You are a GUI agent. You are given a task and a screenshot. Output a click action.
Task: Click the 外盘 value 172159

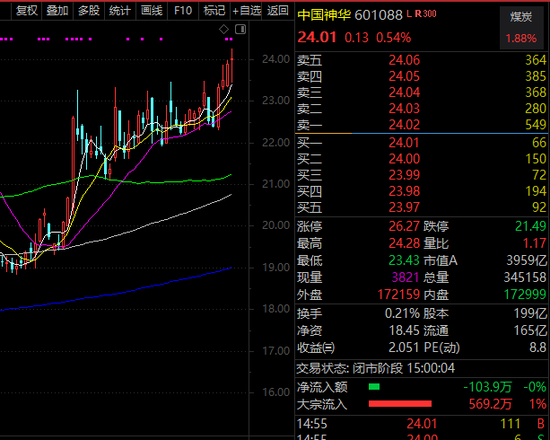click(x=399, y=294)
